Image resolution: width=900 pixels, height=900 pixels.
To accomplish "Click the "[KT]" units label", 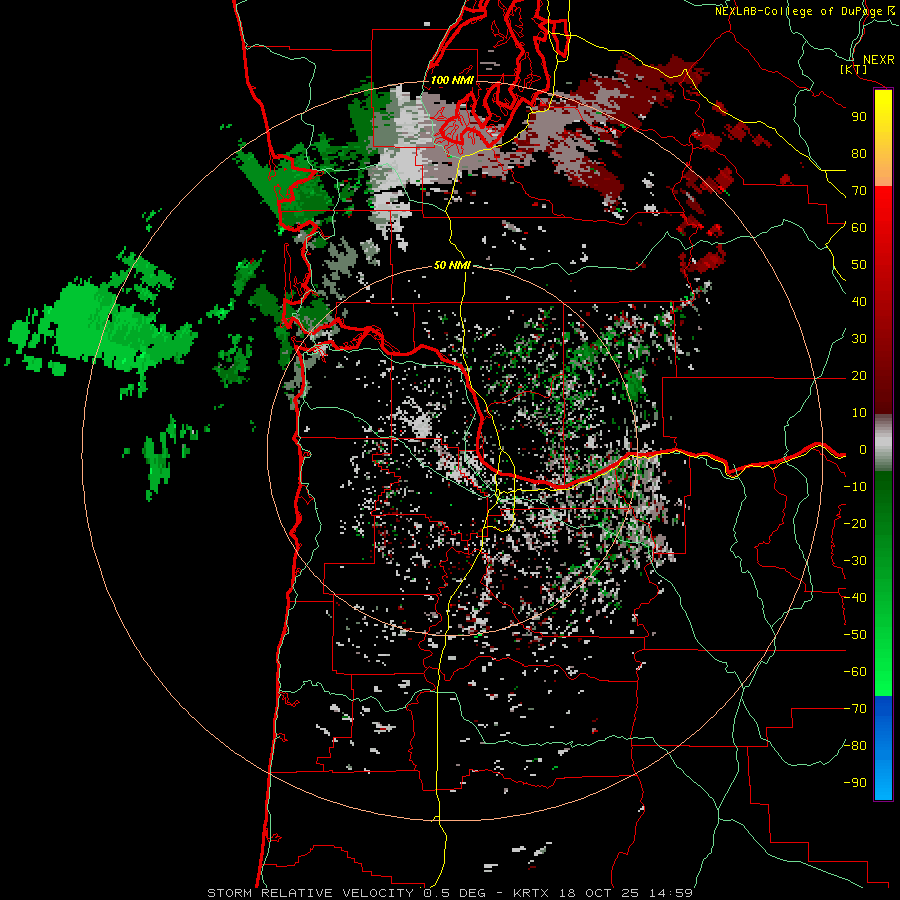I will 854,69.
